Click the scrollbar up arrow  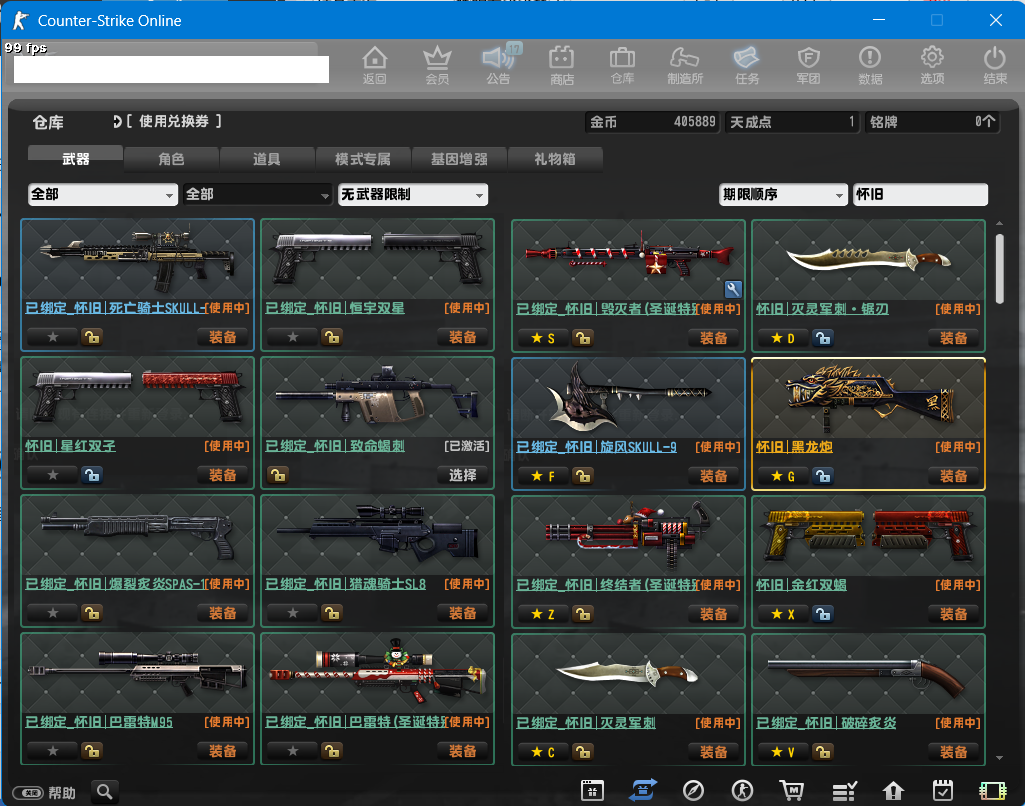[1000, 224]
